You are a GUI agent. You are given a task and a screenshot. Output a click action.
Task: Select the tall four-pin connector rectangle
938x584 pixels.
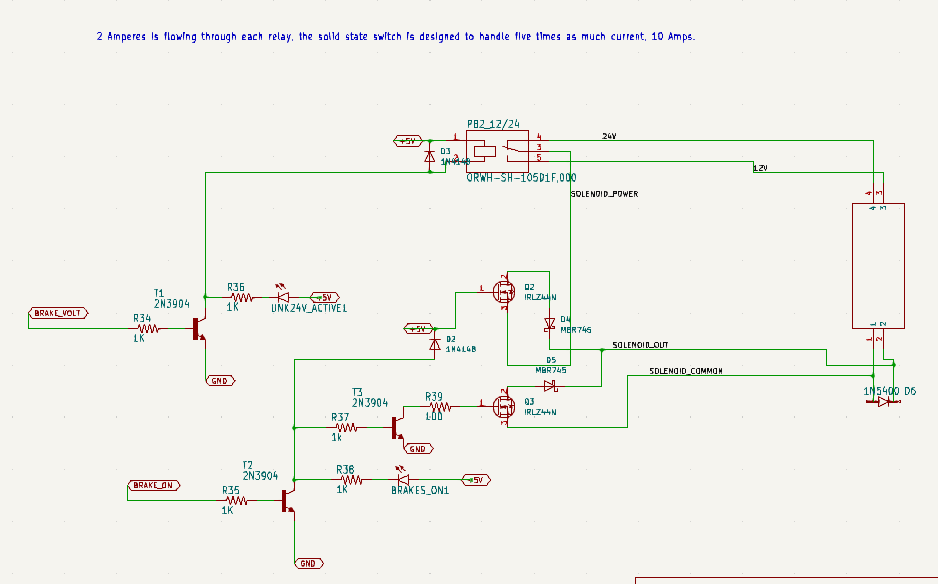[878, 266]
